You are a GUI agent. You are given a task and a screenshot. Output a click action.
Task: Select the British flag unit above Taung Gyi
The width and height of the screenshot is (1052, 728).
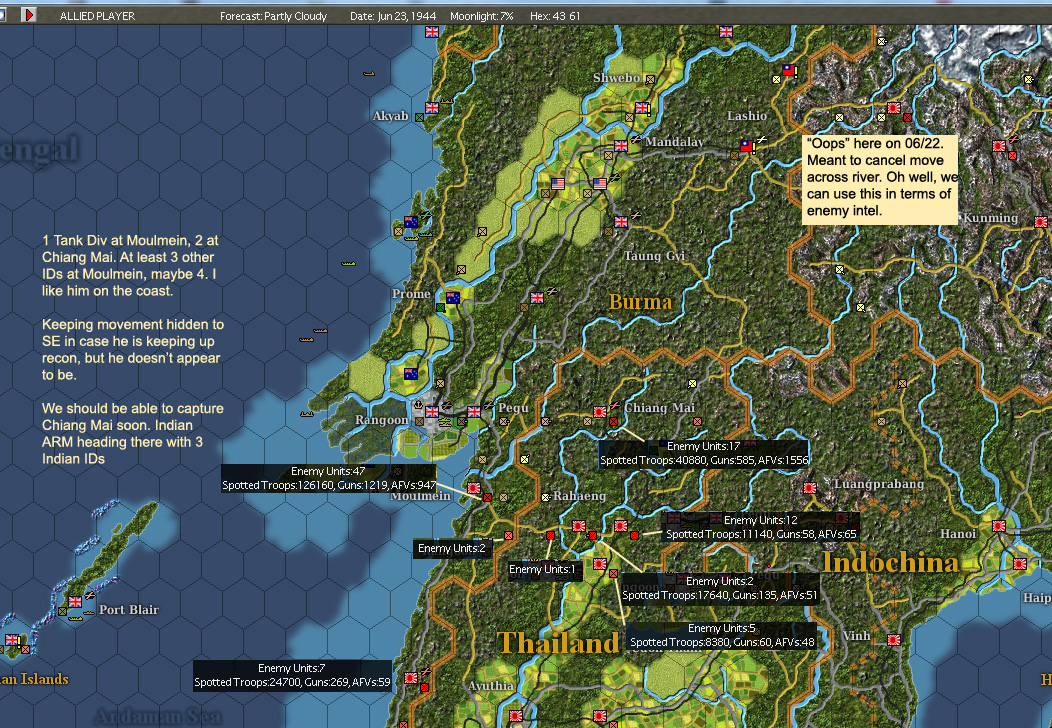(x=621, y=221)
